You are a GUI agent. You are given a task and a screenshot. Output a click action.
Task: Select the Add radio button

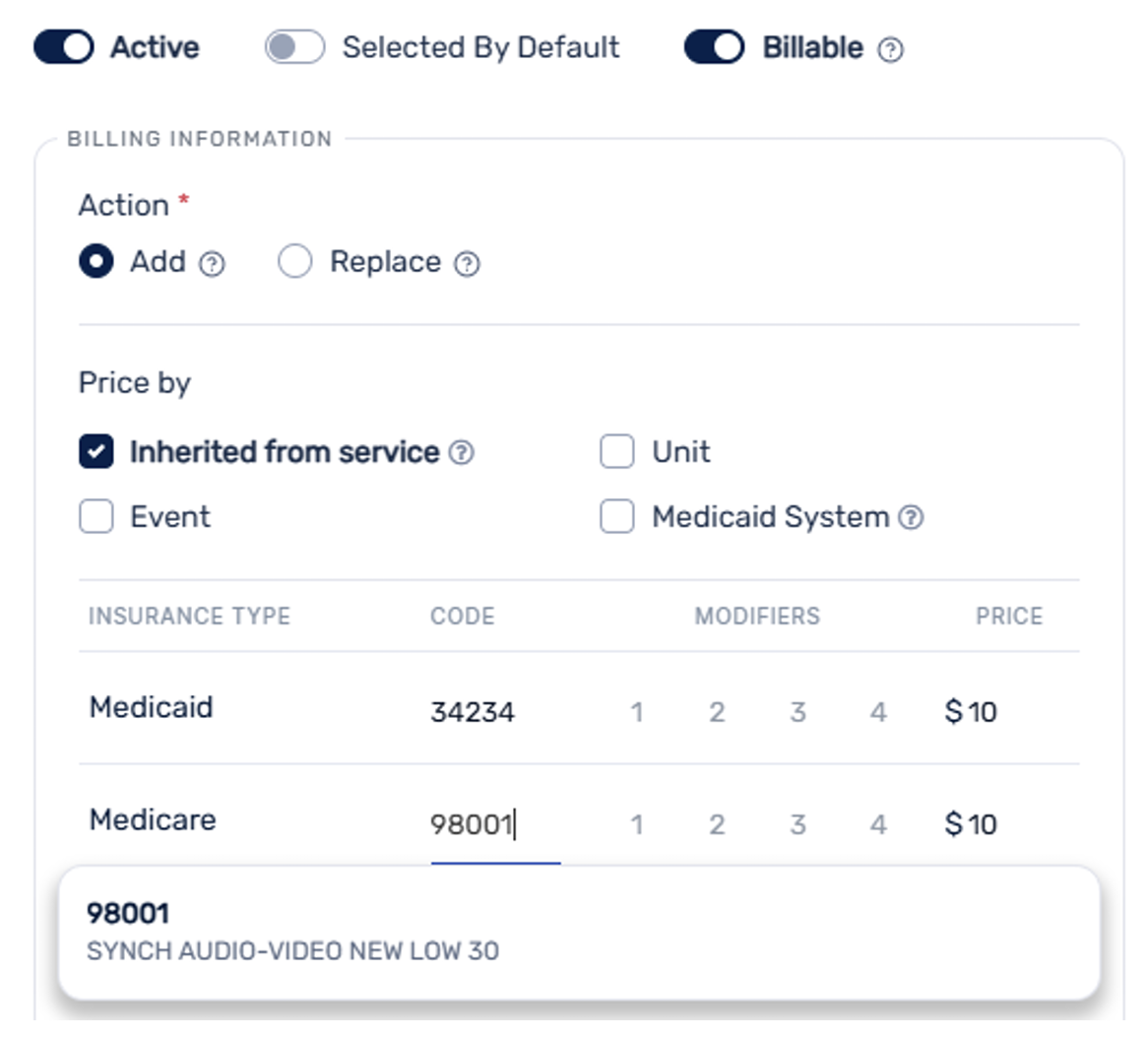click(96, 261)
